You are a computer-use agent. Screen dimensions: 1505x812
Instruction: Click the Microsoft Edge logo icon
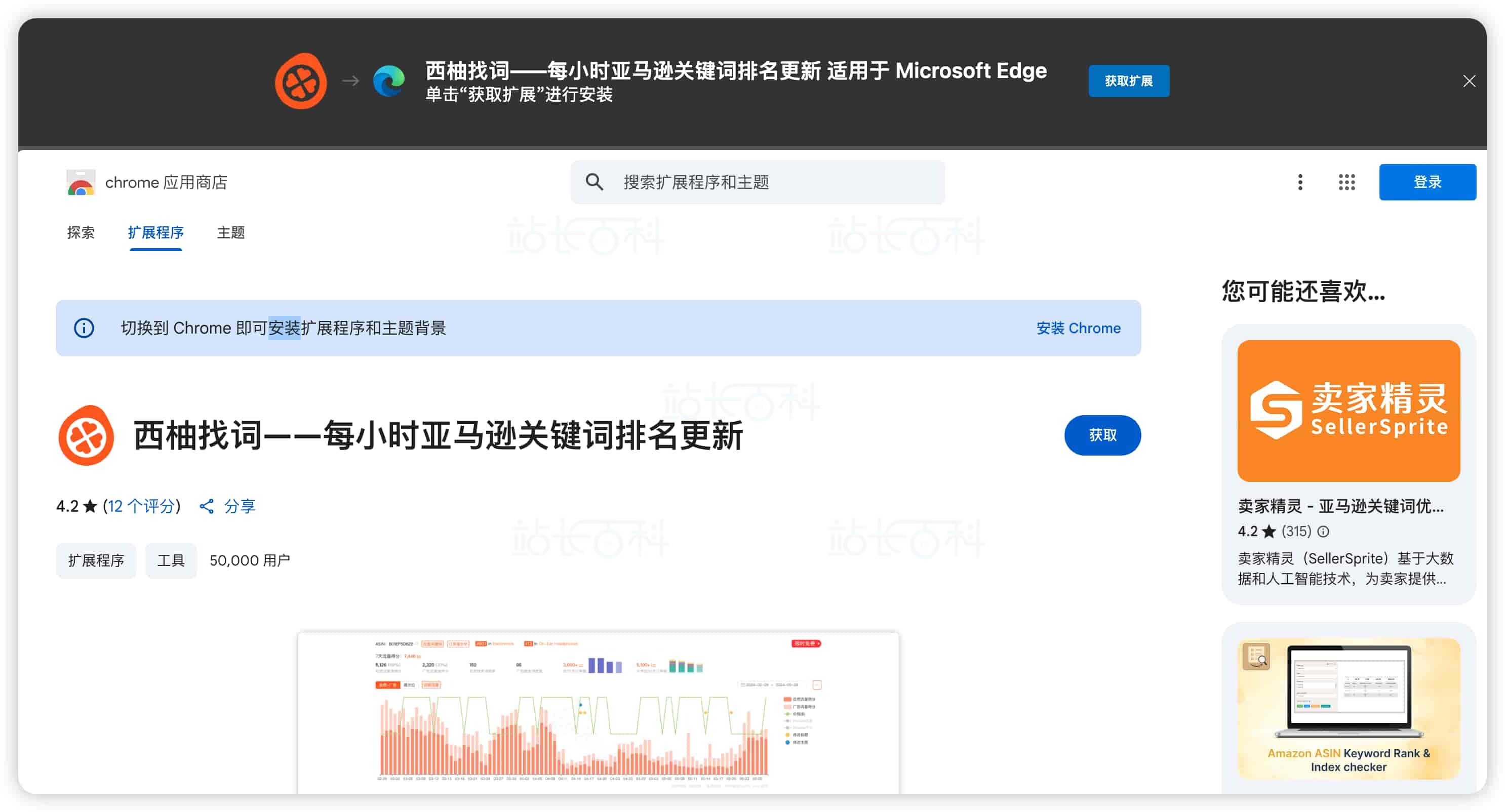pos(389,80)
